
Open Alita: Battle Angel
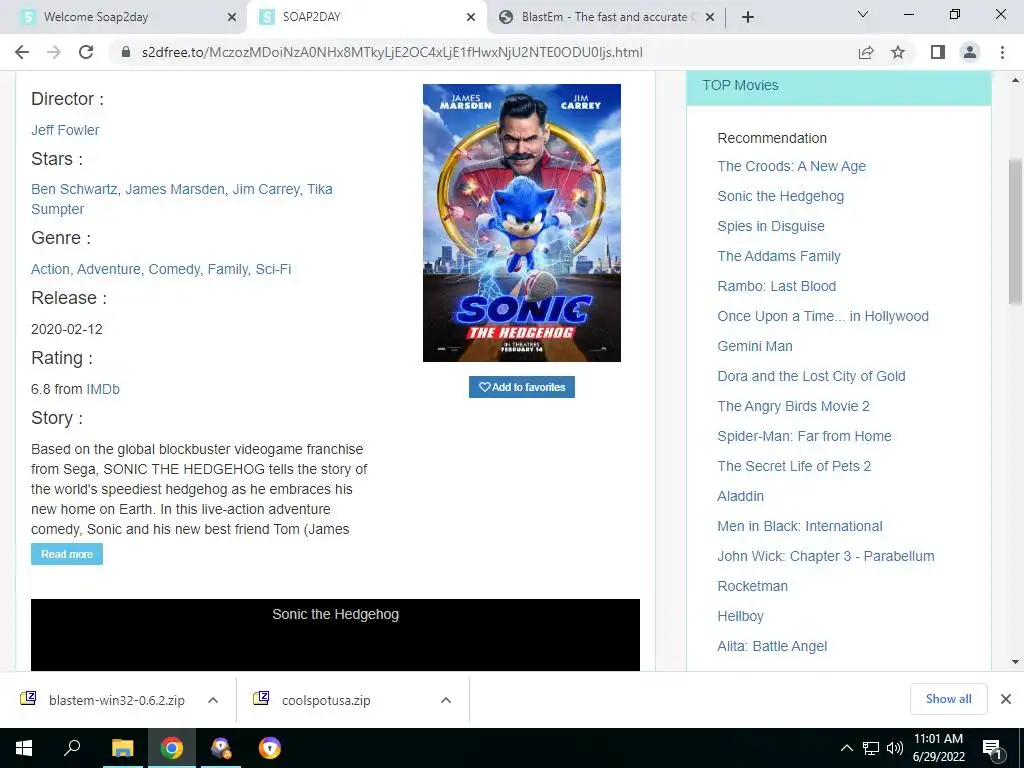(772, 647)
